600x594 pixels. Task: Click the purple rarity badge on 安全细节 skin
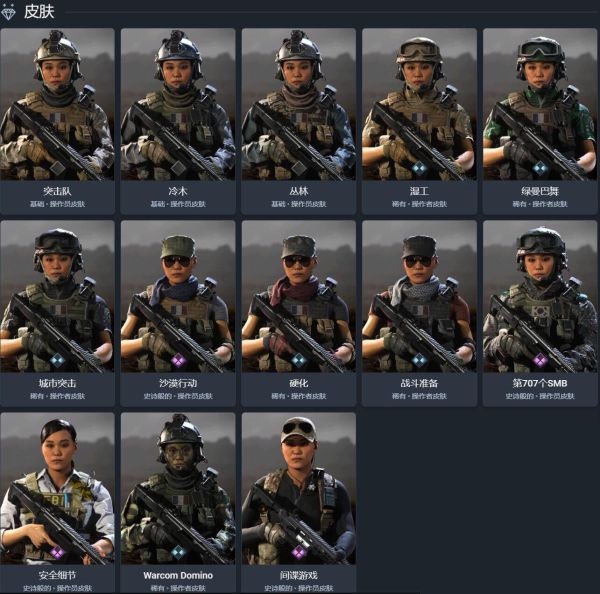coord(57,552)
